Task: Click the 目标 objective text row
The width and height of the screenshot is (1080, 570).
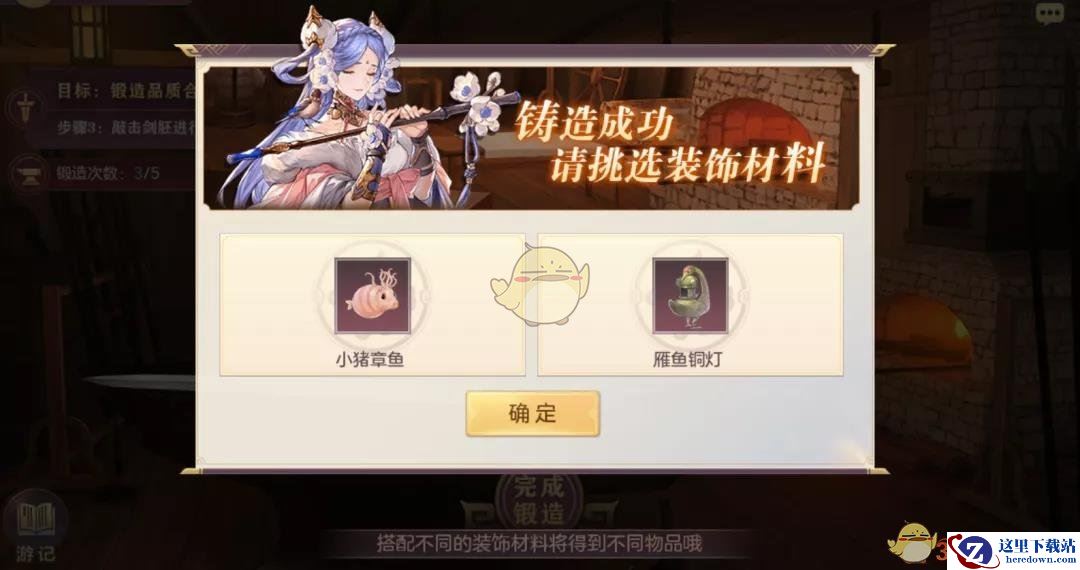Action: [124, 90]
